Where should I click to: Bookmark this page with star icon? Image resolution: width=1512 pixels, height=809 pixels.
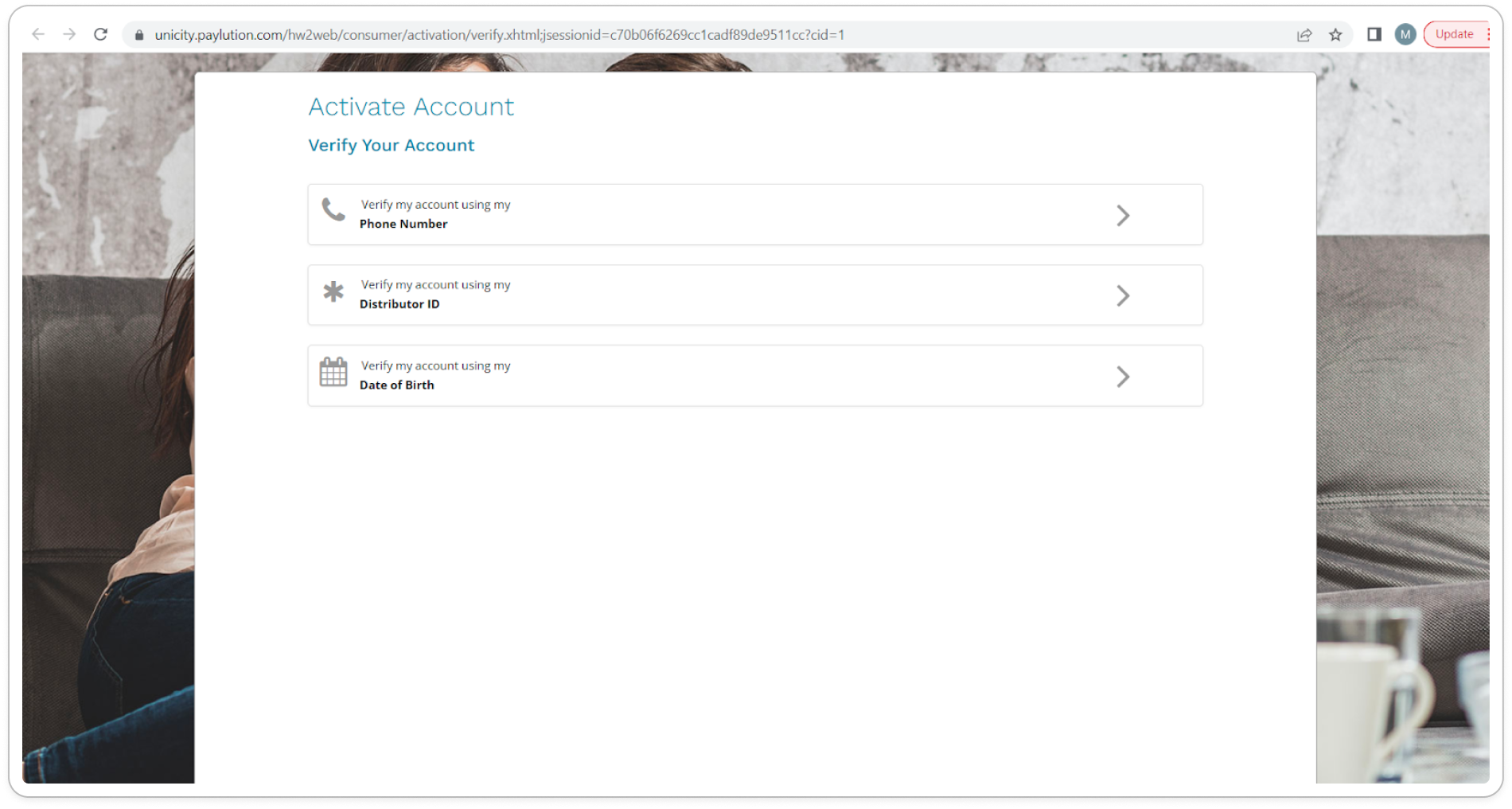tap(1335, 35)
